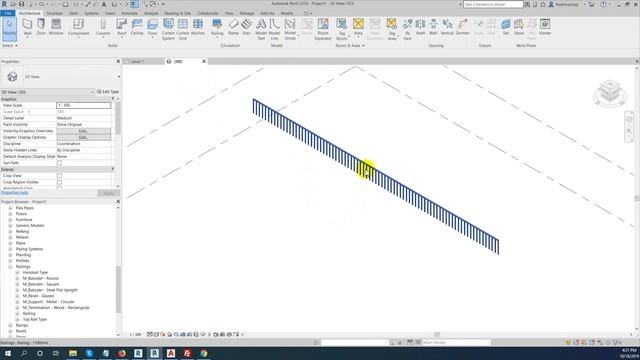
Task: Select the Stair tool
Action: (246, 27)
